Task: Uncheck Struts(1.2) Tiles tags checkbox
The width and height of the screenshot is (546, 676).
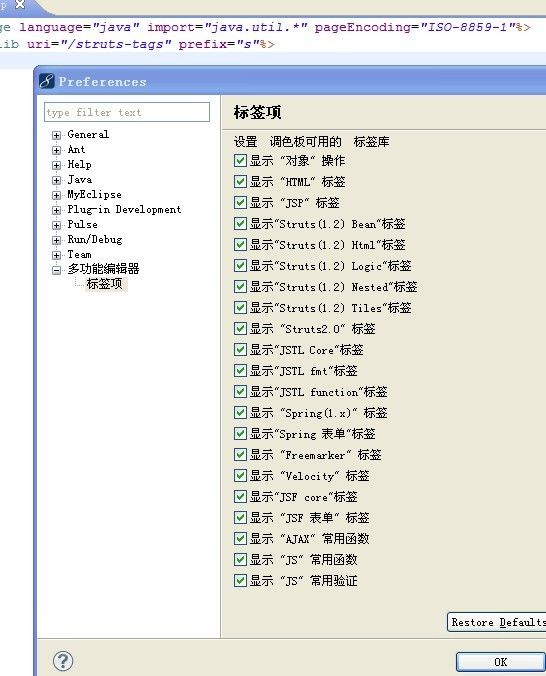Action: point(240,307)
